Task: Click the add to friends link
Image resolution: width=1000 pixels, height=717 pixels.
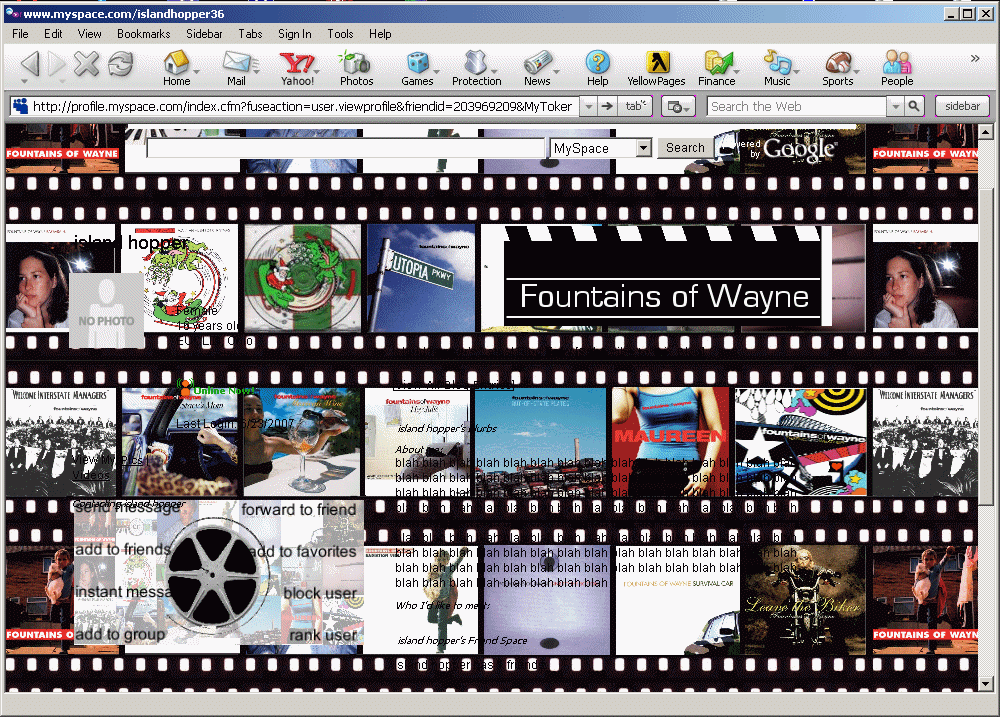Action: (x=123, y=549)
